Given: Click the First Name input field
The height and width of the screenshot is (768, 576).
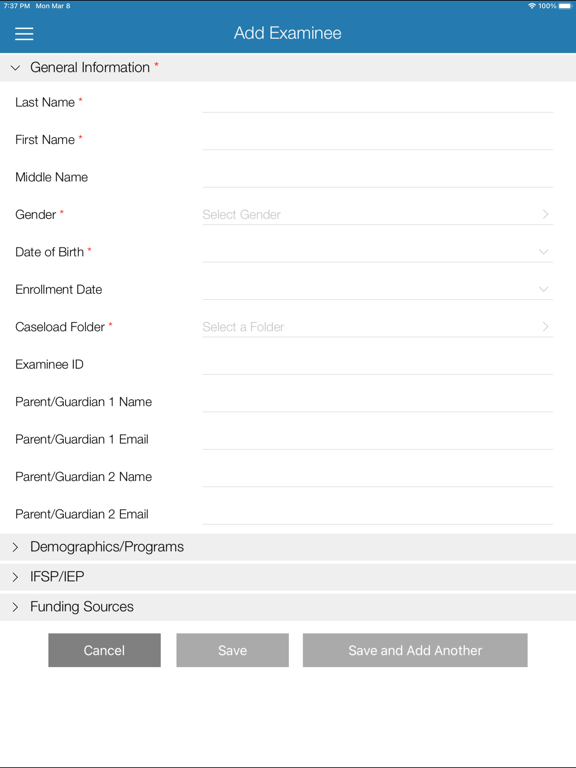Looking at the screenshot, I should coord(378,140).
